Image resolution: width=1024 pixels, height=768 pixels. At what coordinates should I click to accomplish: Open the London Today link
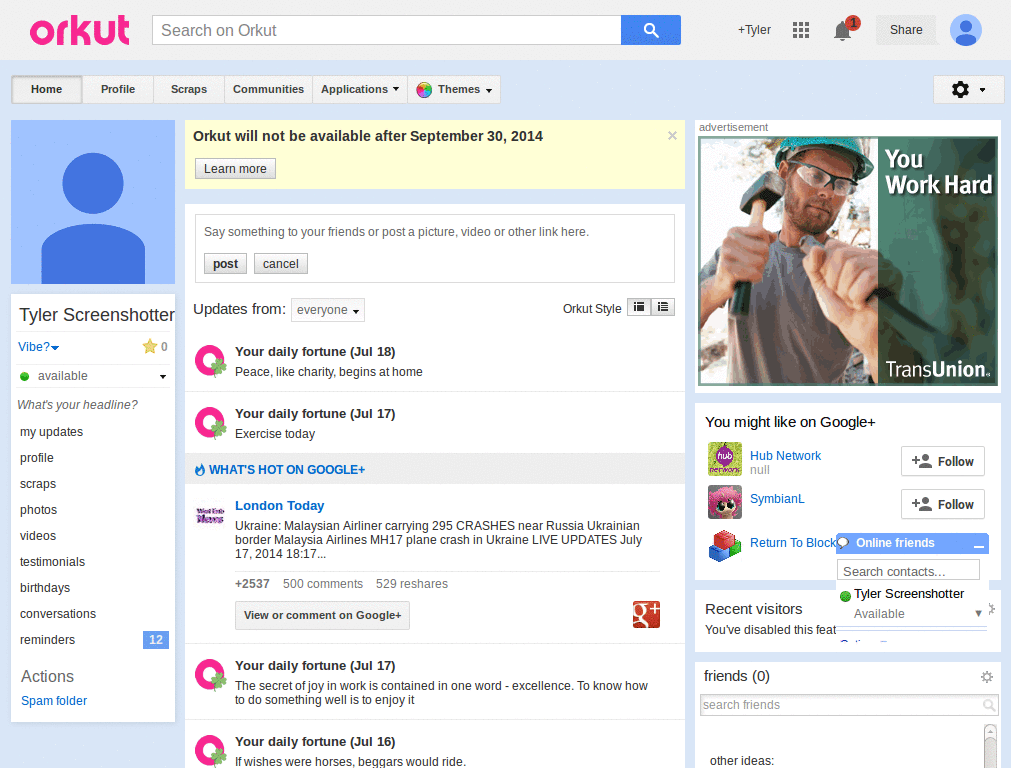click(x=280, y=505)
